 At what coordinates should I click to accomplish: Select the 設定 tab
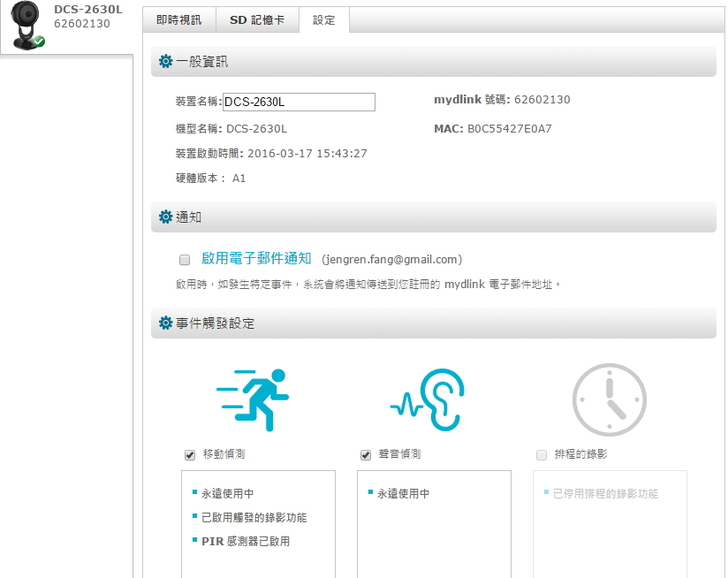pos(324,20)
